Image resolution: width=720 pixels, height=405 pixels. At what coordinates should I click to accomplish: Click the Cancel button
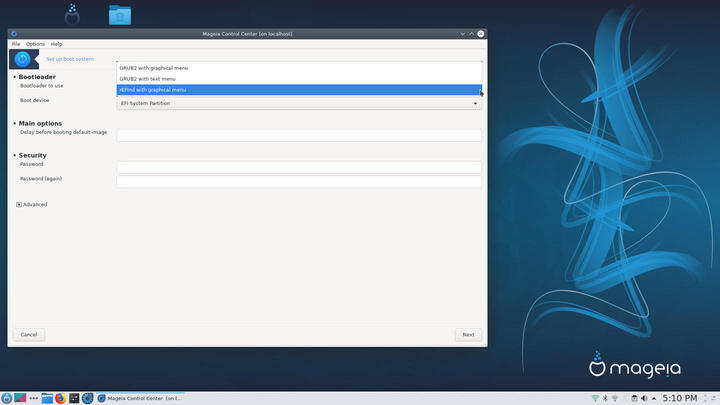pyautogui.click(x=28, y=335)
